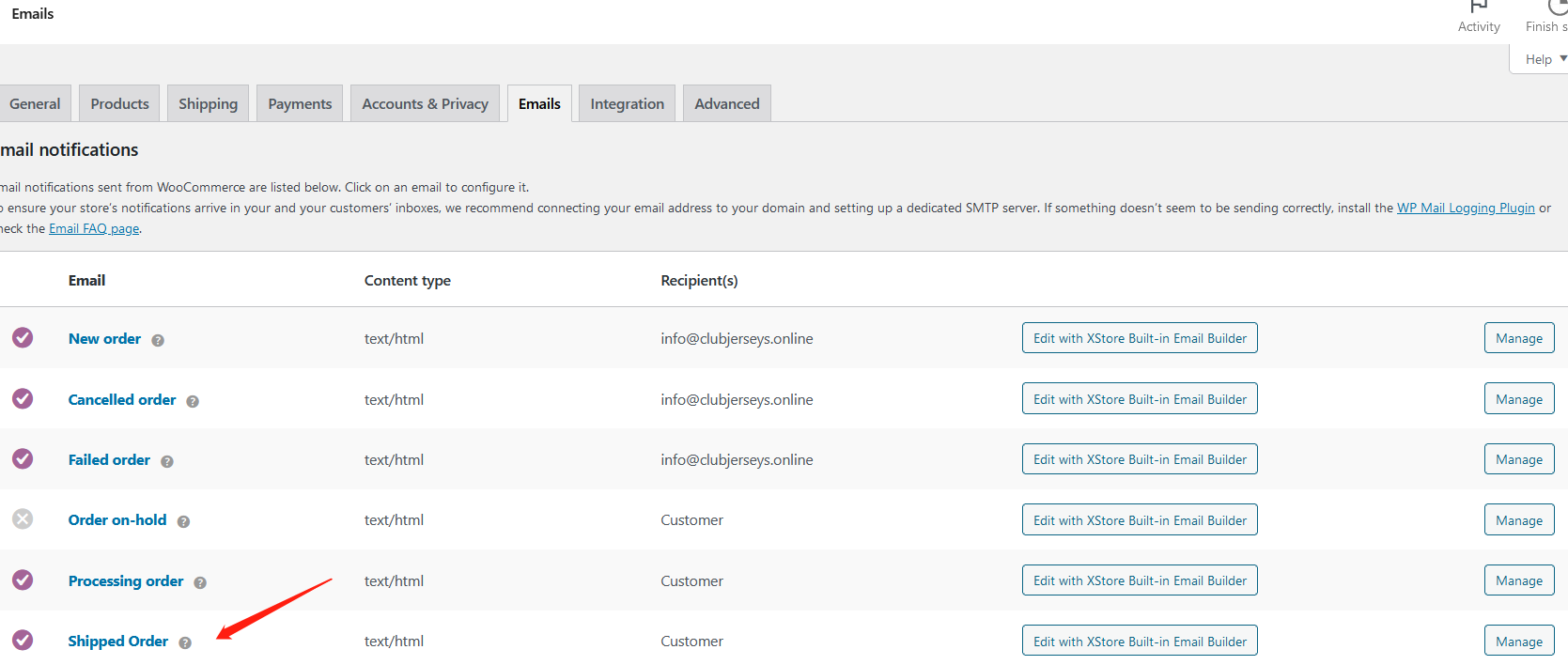
Task: Click the help icon beside Order on-hold
Action: click(183, 521)
